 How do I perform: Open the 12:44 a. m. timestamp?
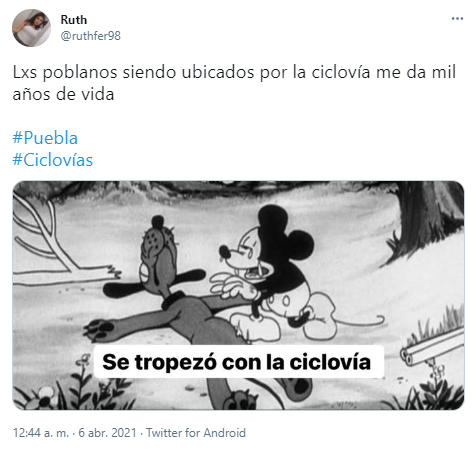[x=41, y=433]
